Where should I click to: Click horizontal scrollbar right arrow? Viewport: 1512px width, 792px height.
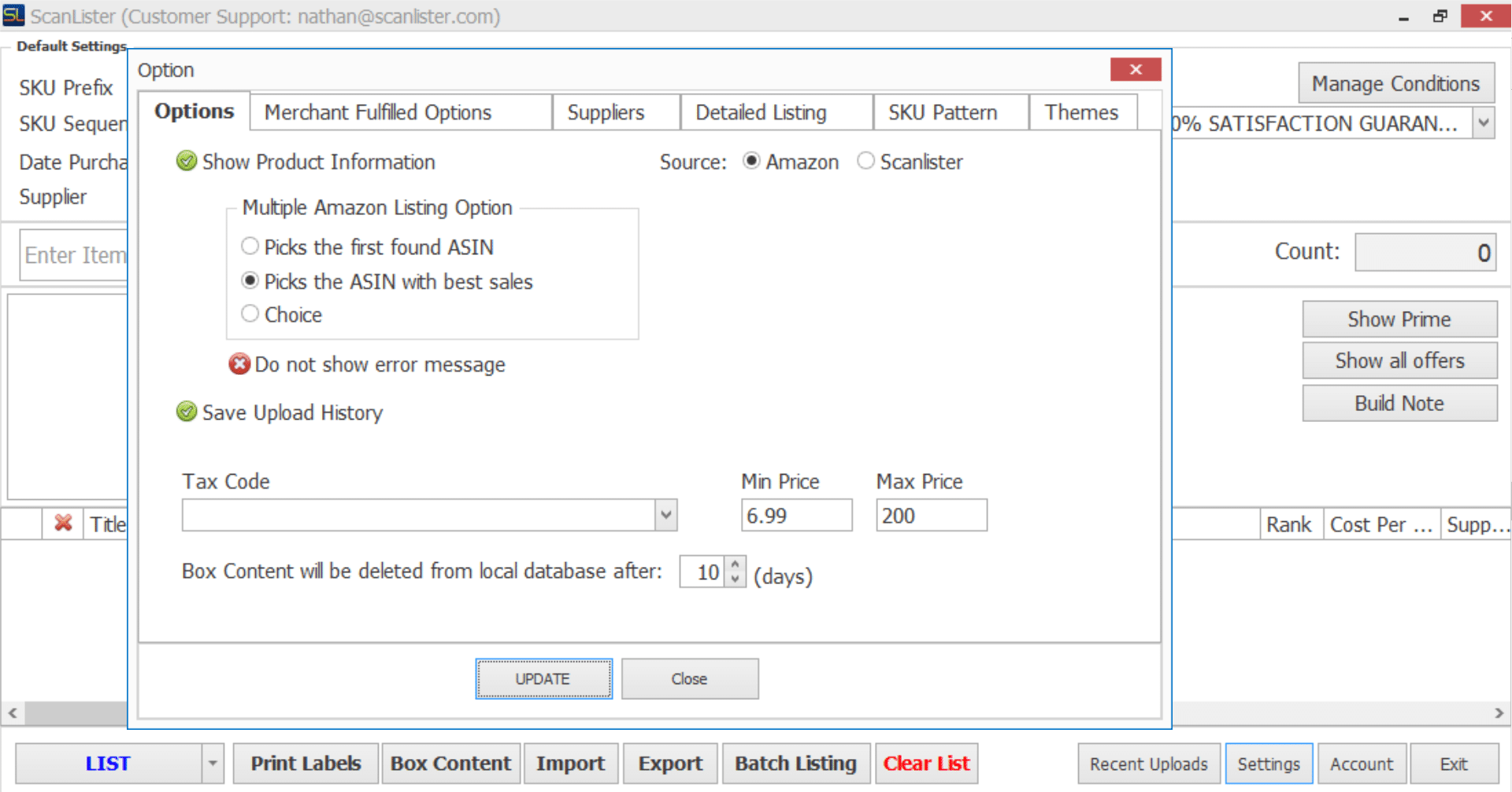(x=1499, y=712)
